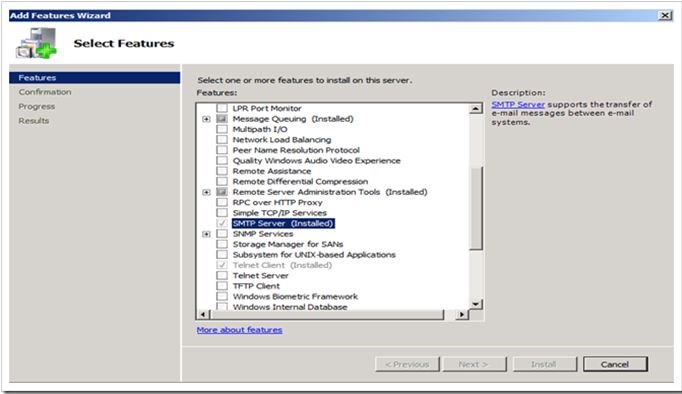Viewport: 682px width, 394px height.
Task: Select Storage Manager for SANs label
Action: point(288,244)
